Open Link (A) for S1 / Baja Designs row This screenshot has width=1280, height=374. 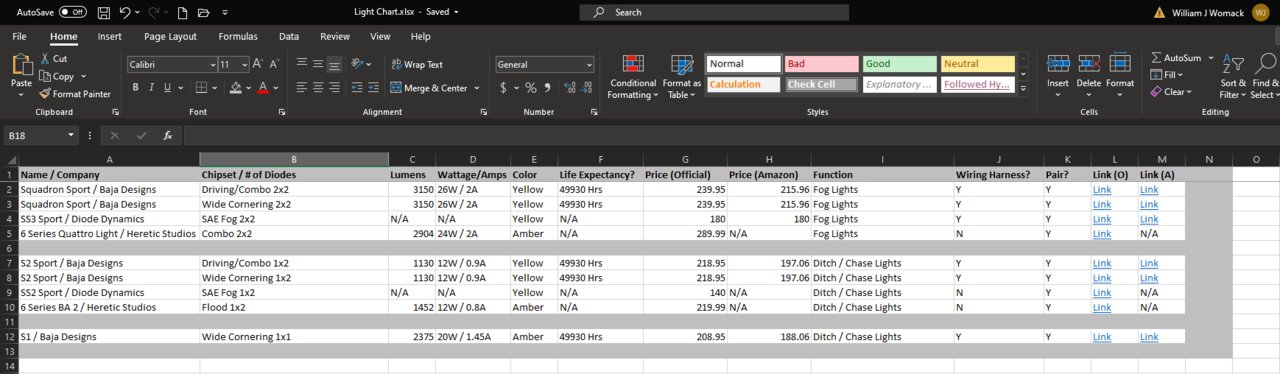tap(1149, 337)
